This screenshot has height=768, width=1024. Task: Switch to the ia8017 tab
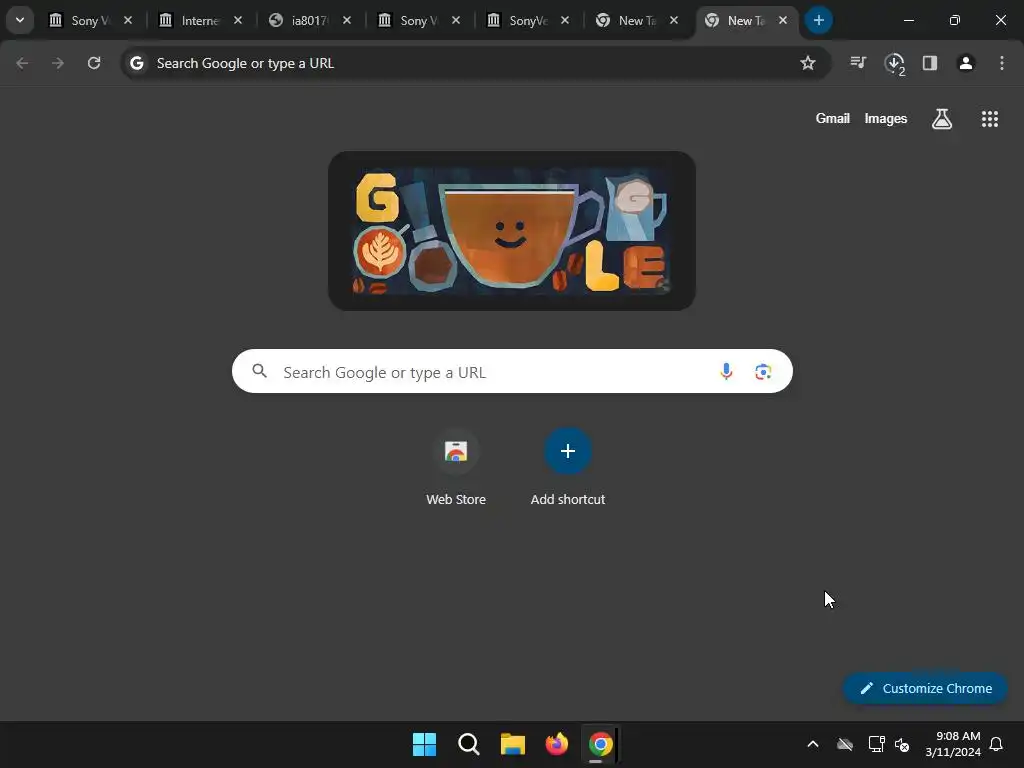pos(310,21)
